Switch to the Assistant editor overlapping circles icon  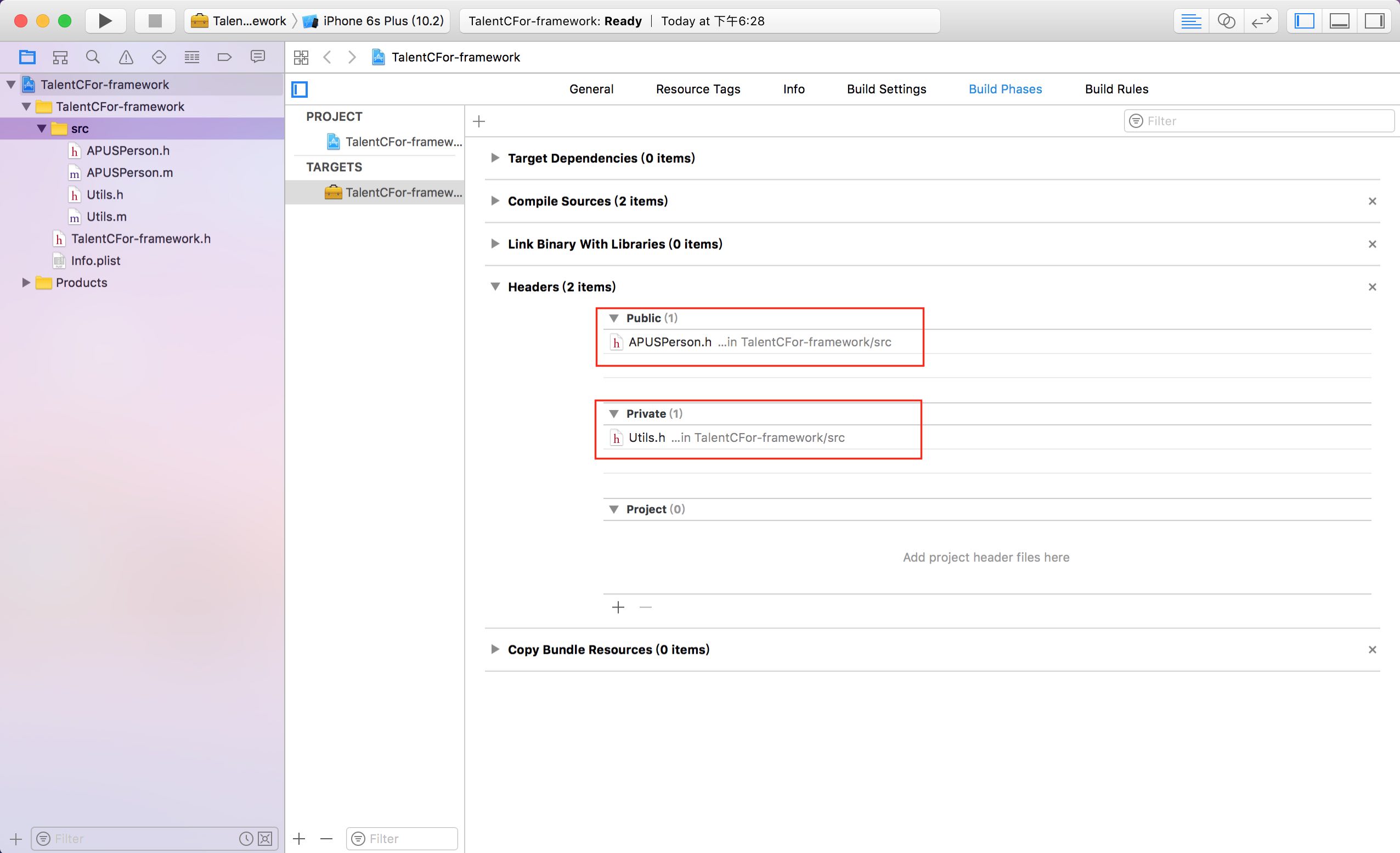[1226, 21]
